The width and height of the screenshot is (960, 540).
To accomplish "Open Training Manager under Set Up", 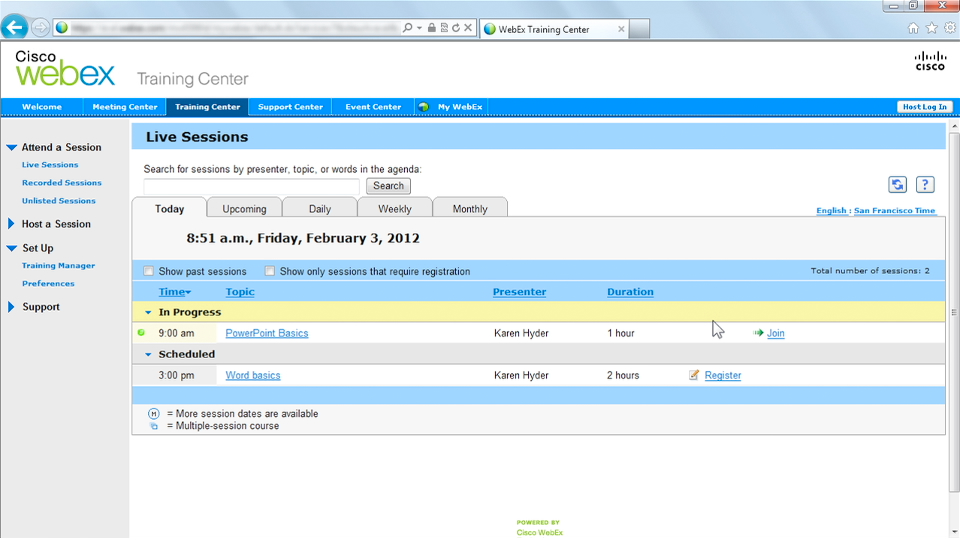I will [59, 265].
